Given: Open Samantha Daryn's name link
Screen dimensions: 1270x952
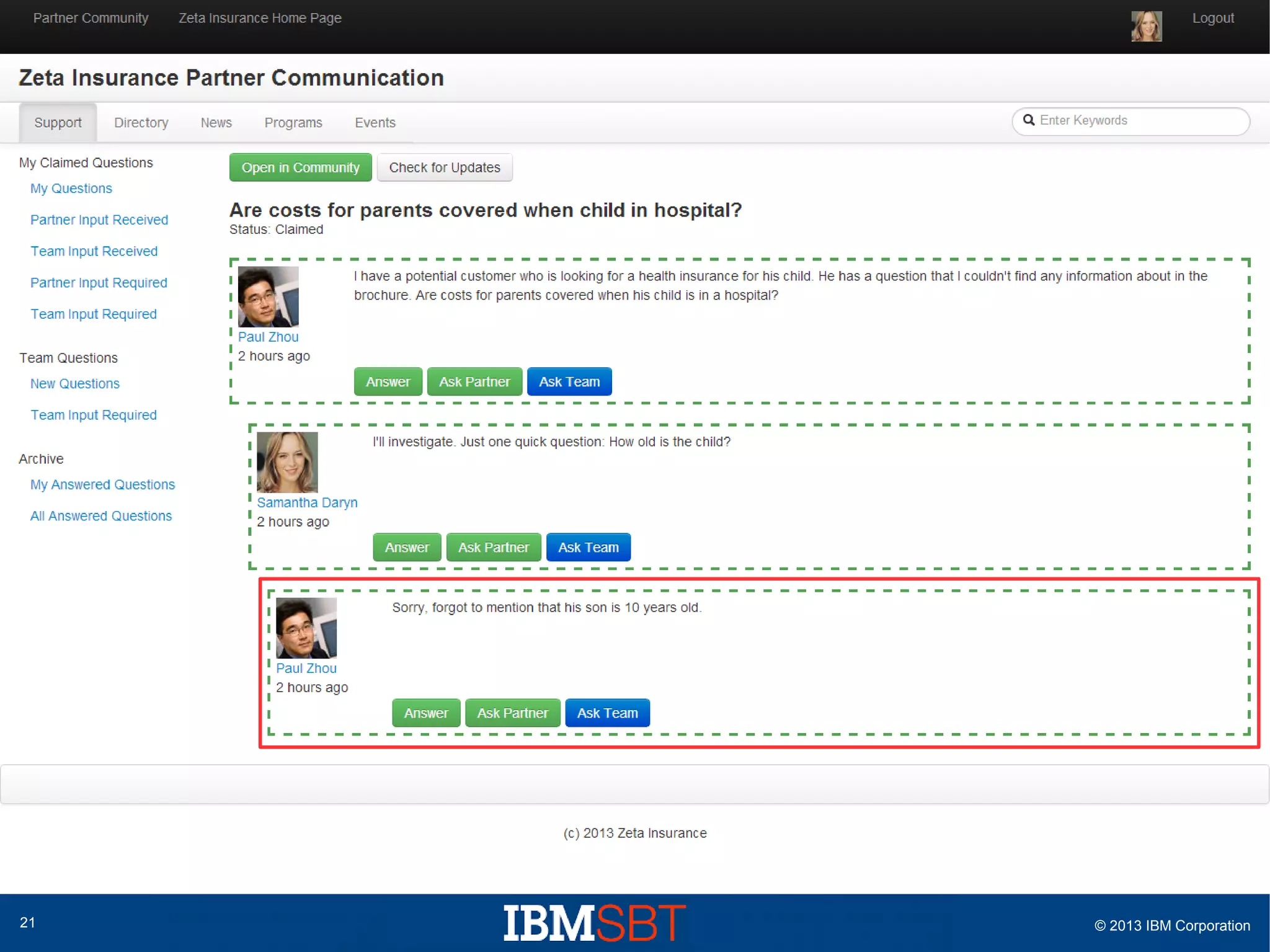Looking at the screenshot, I should [308, 502].
